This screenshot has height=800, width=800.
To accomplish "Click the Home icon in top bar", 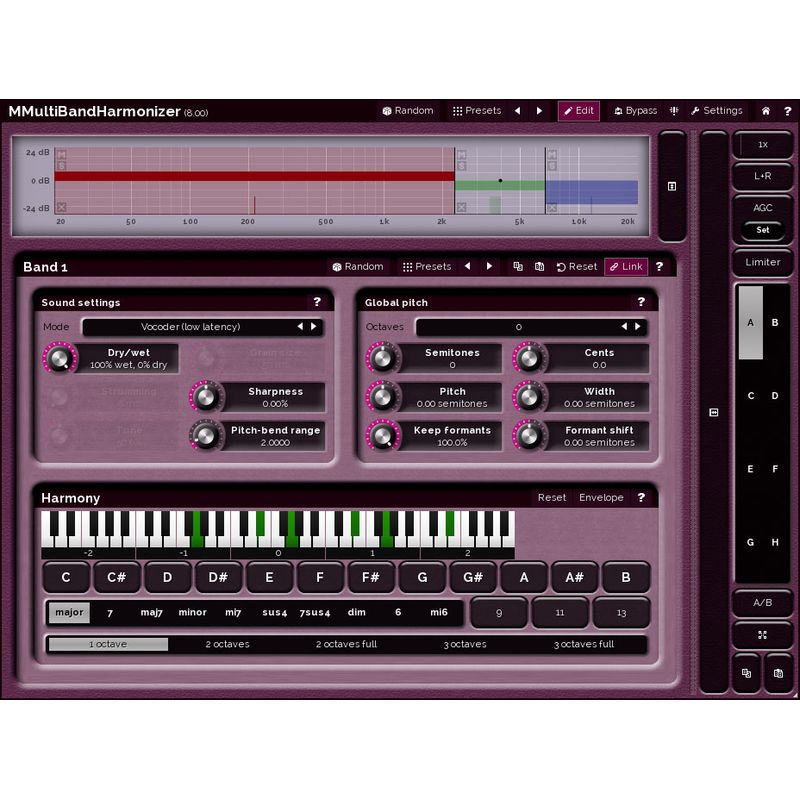I will 766,111.
